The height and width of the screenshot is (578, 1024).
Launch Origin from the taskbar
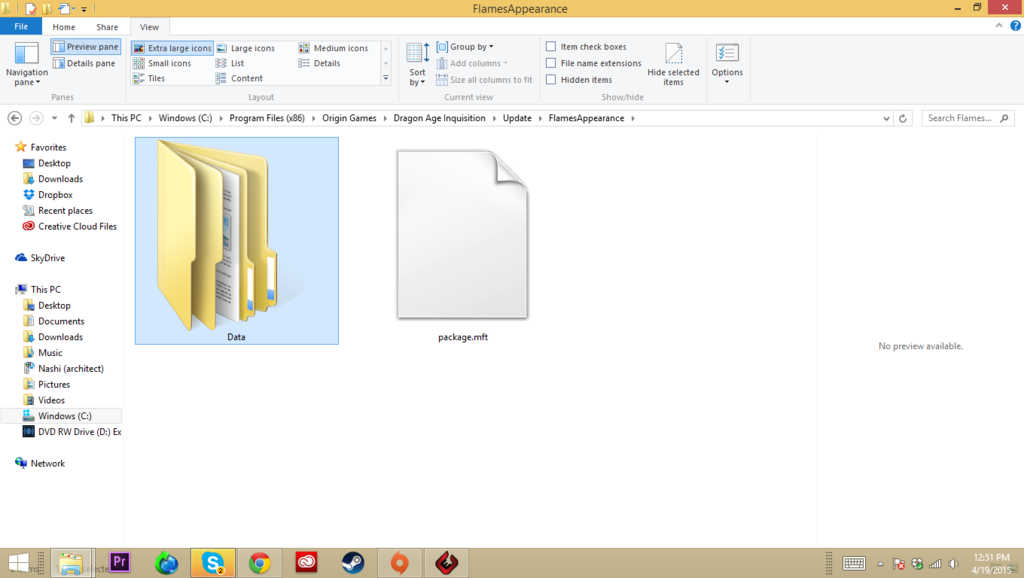[x=399, y=562]
